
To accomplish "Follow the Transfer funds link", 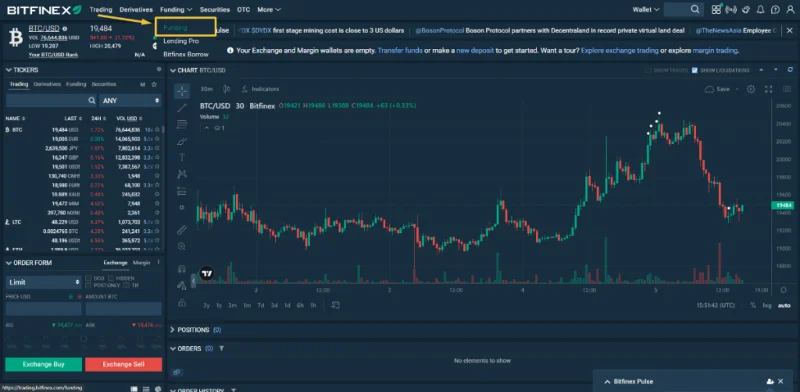I will coord(400,51).
